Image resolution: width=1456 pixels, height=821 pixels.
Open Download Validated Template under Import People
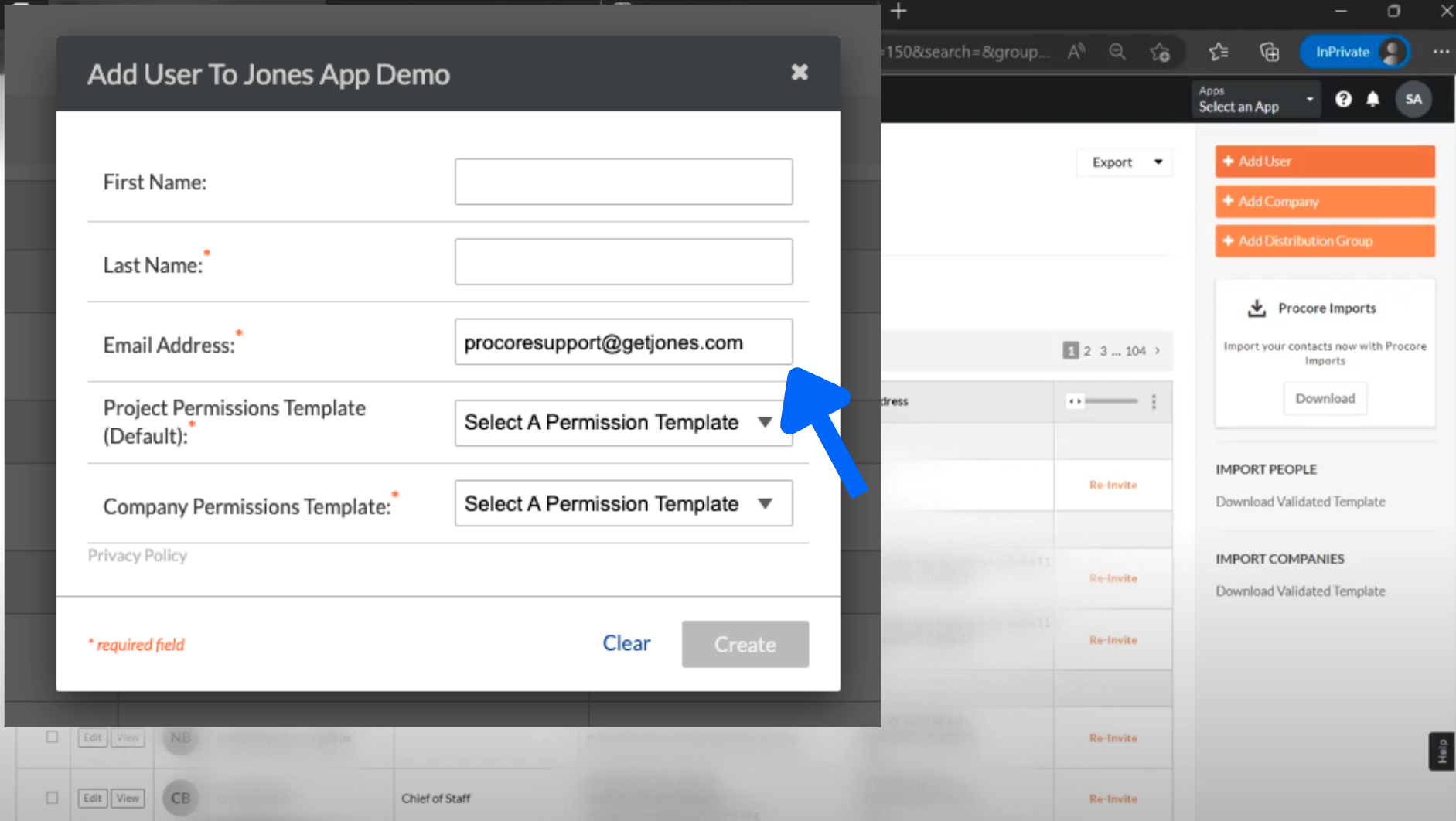click(1301, 502)
